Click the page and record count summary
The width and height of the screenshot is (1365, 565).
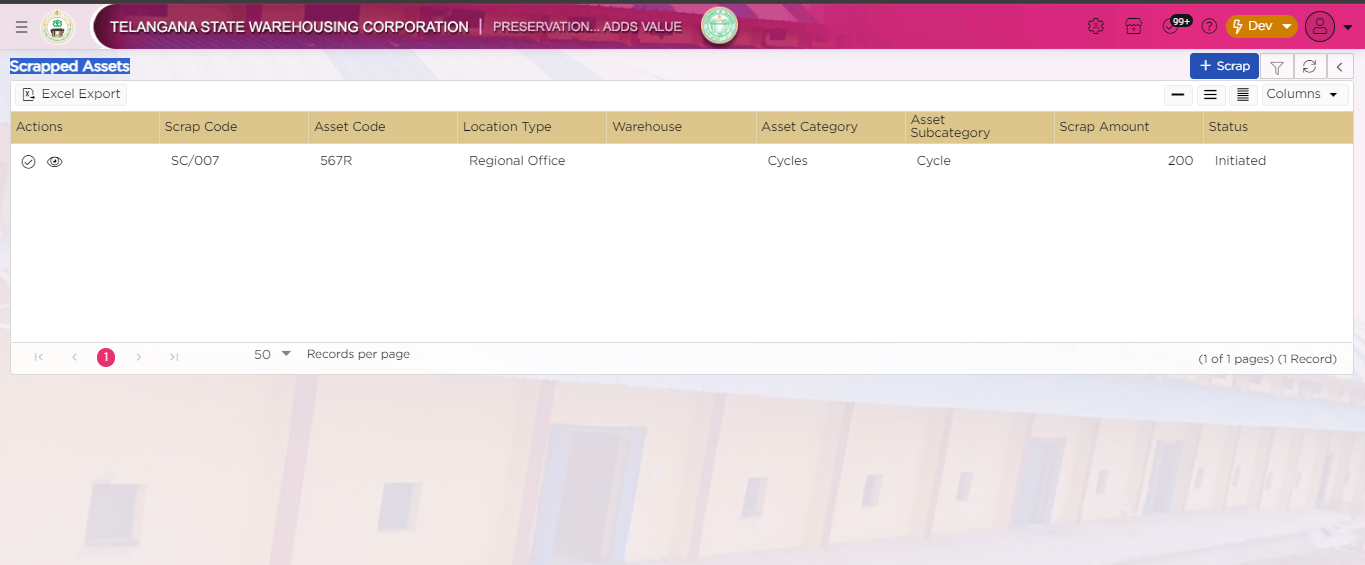pos(1267,359)
